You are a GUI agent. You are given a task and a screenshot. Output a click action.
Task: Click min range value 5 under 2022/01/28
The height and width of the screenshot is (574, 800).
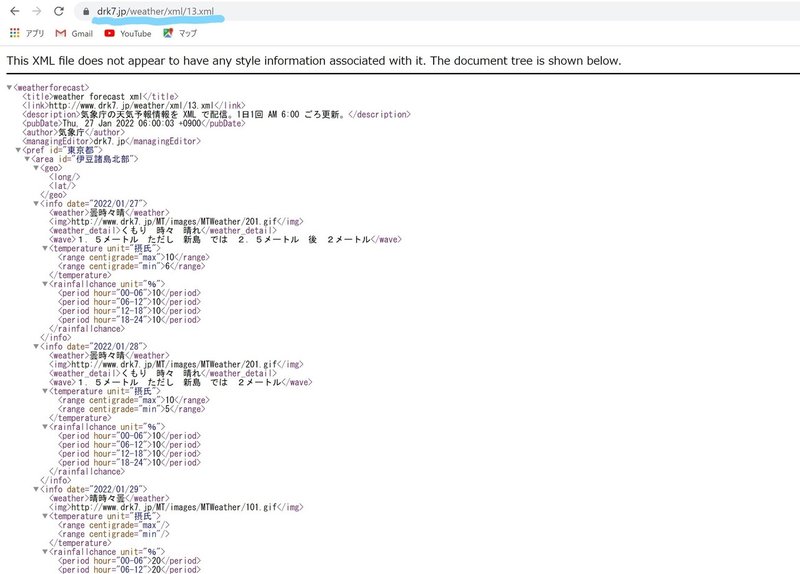point(167,409)
